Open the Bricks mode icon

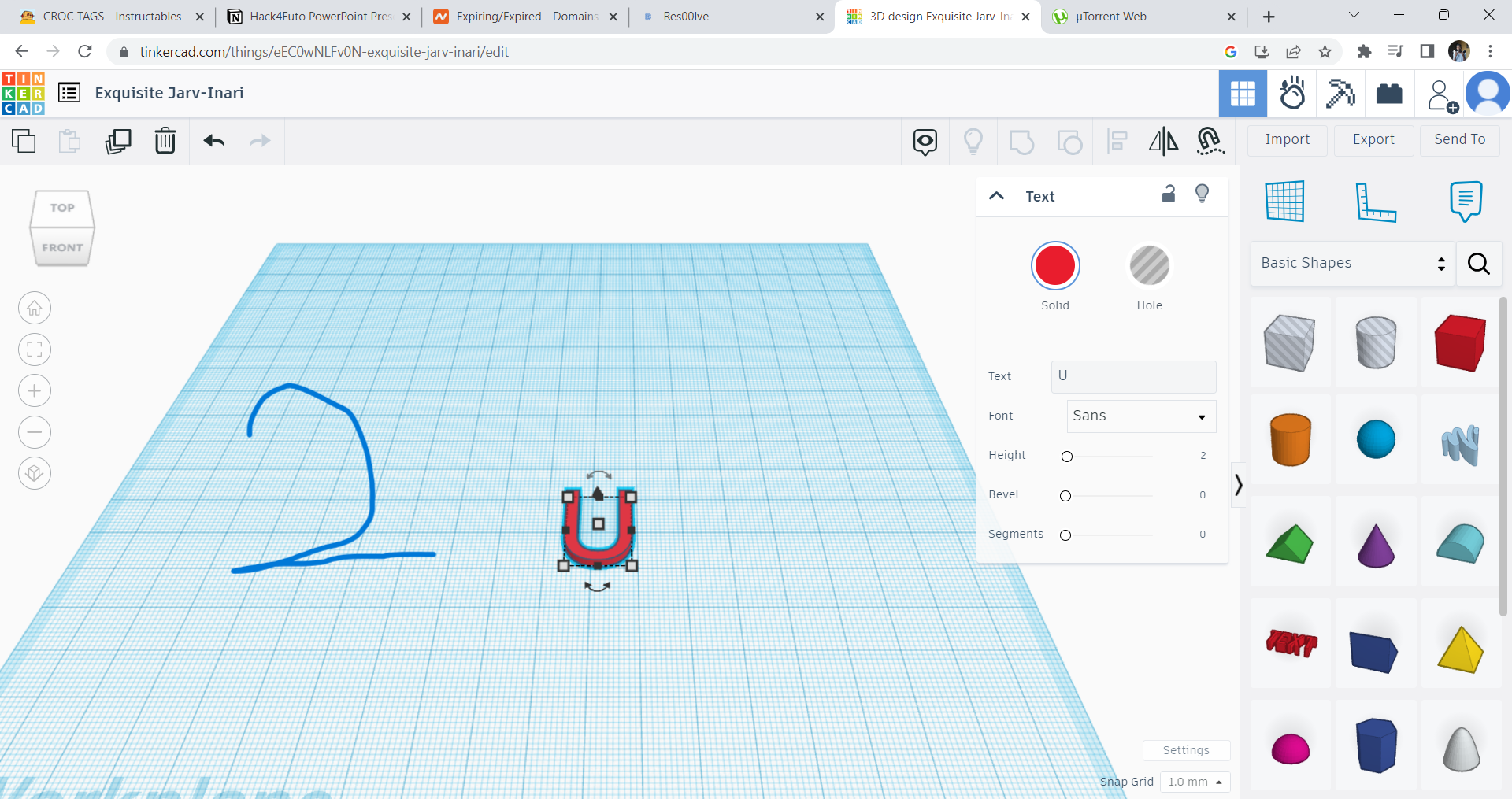coord(1389,94)
